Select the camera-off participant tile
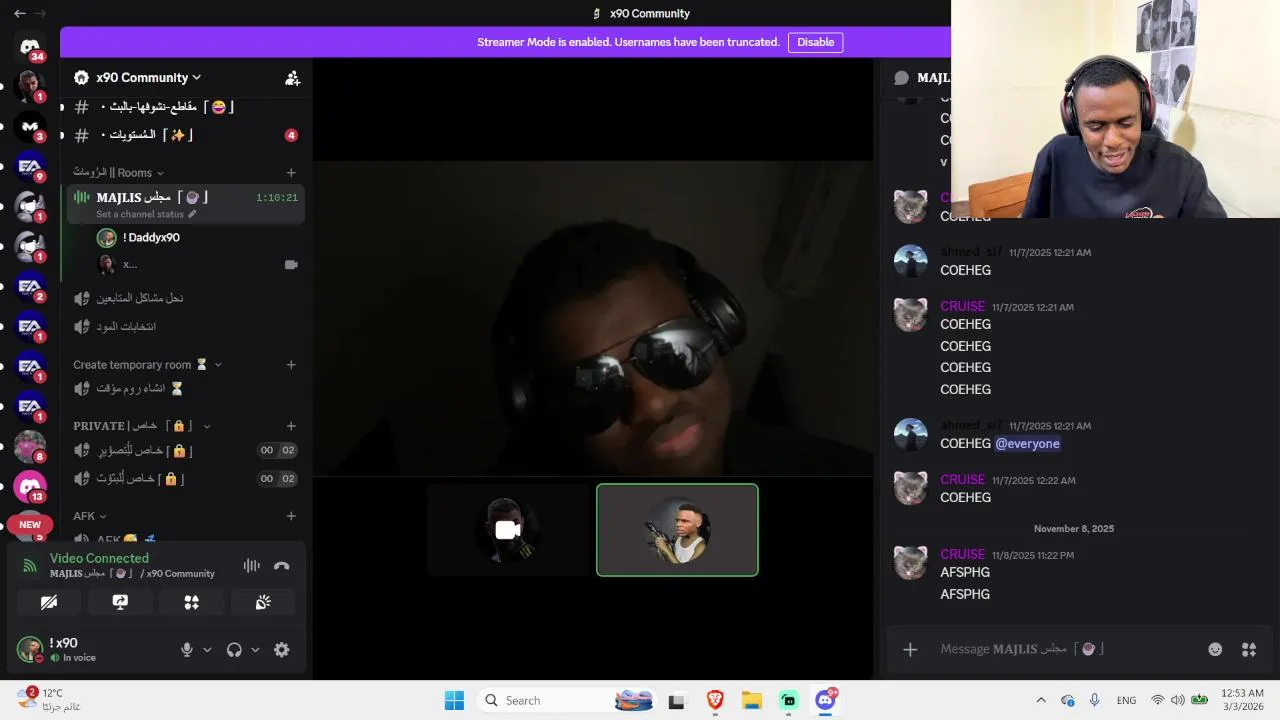Screen dimensions: 1280x720 [x=508, y=530]
